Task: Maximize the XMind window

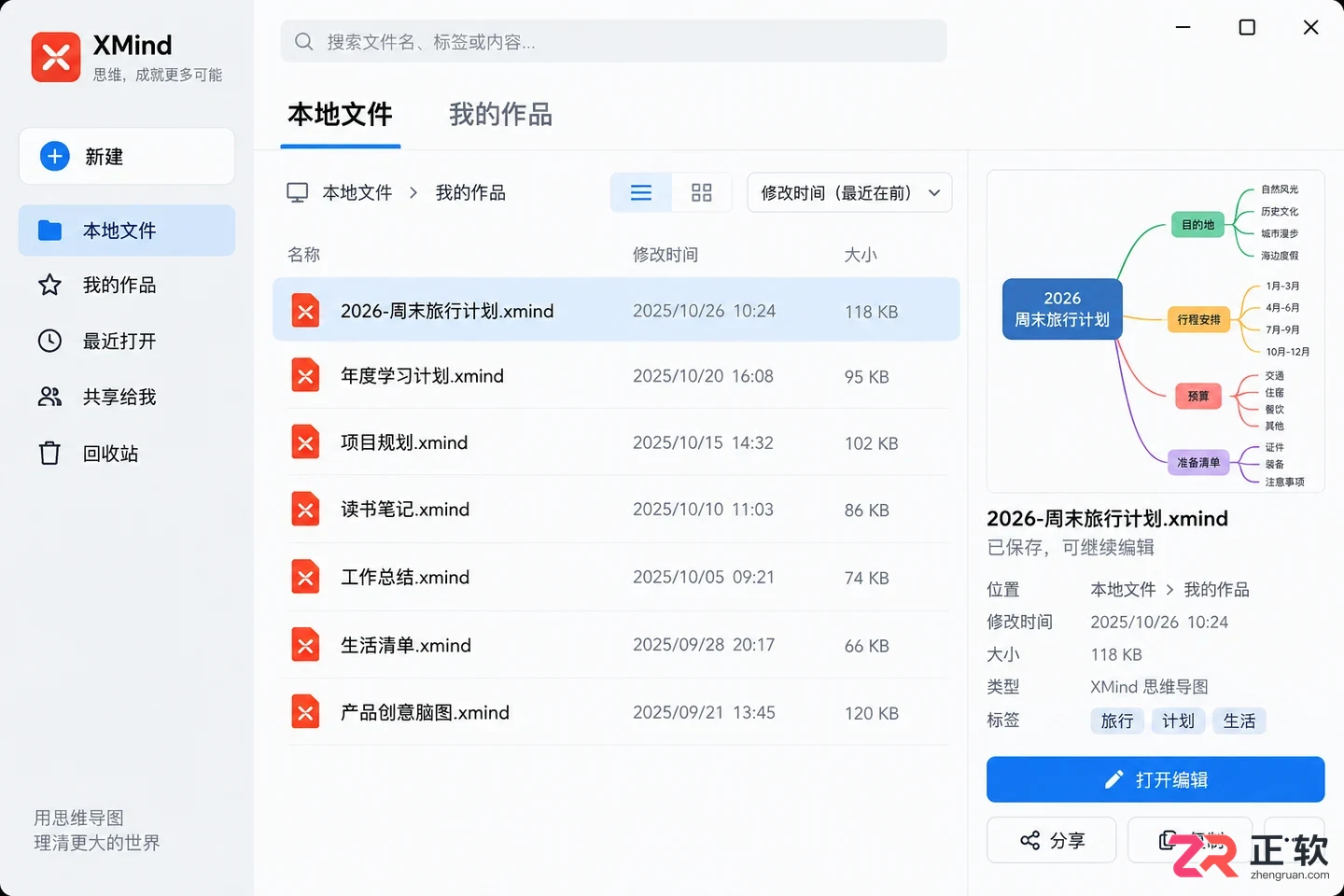Action: tap(1246, 27)
